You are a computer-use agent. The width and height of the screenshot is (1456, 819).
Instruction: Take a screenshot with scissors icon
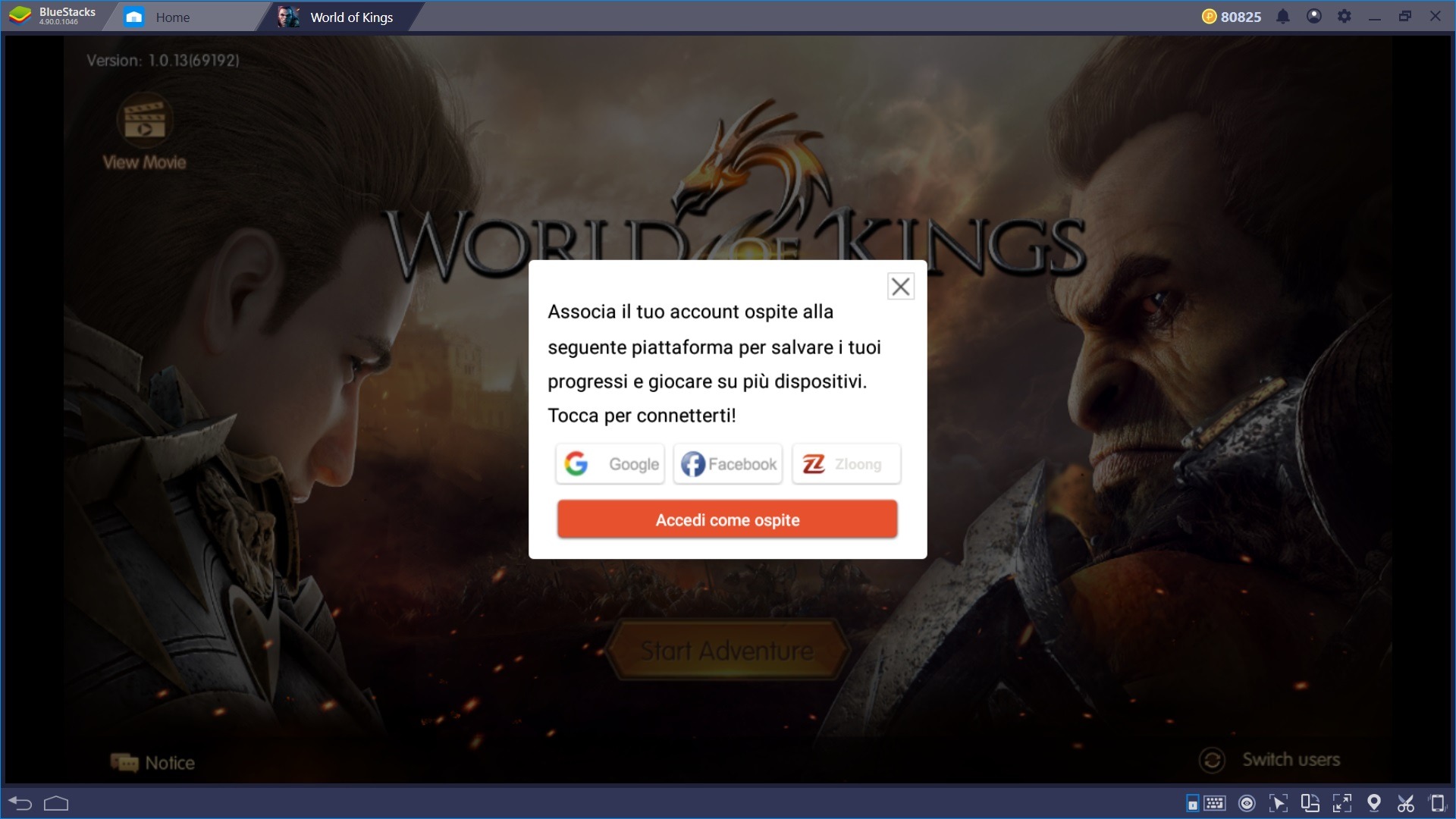(1406, 803)
